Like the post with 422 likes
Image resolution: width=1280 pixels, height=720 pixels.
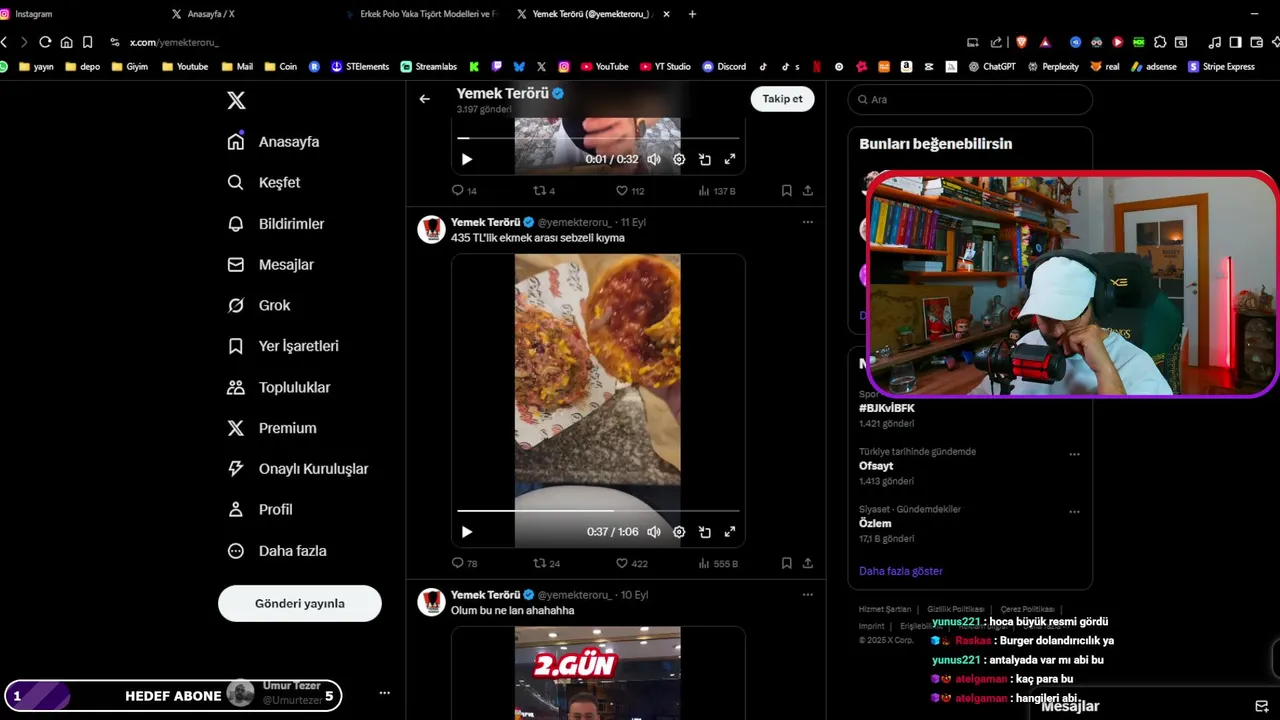[631, 563]
